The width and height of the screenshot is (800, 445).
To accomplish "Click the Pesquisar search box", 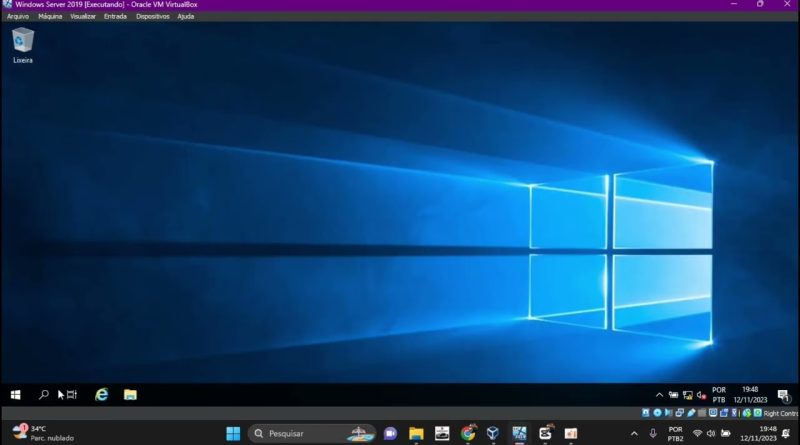I will [x=312, y=433].
